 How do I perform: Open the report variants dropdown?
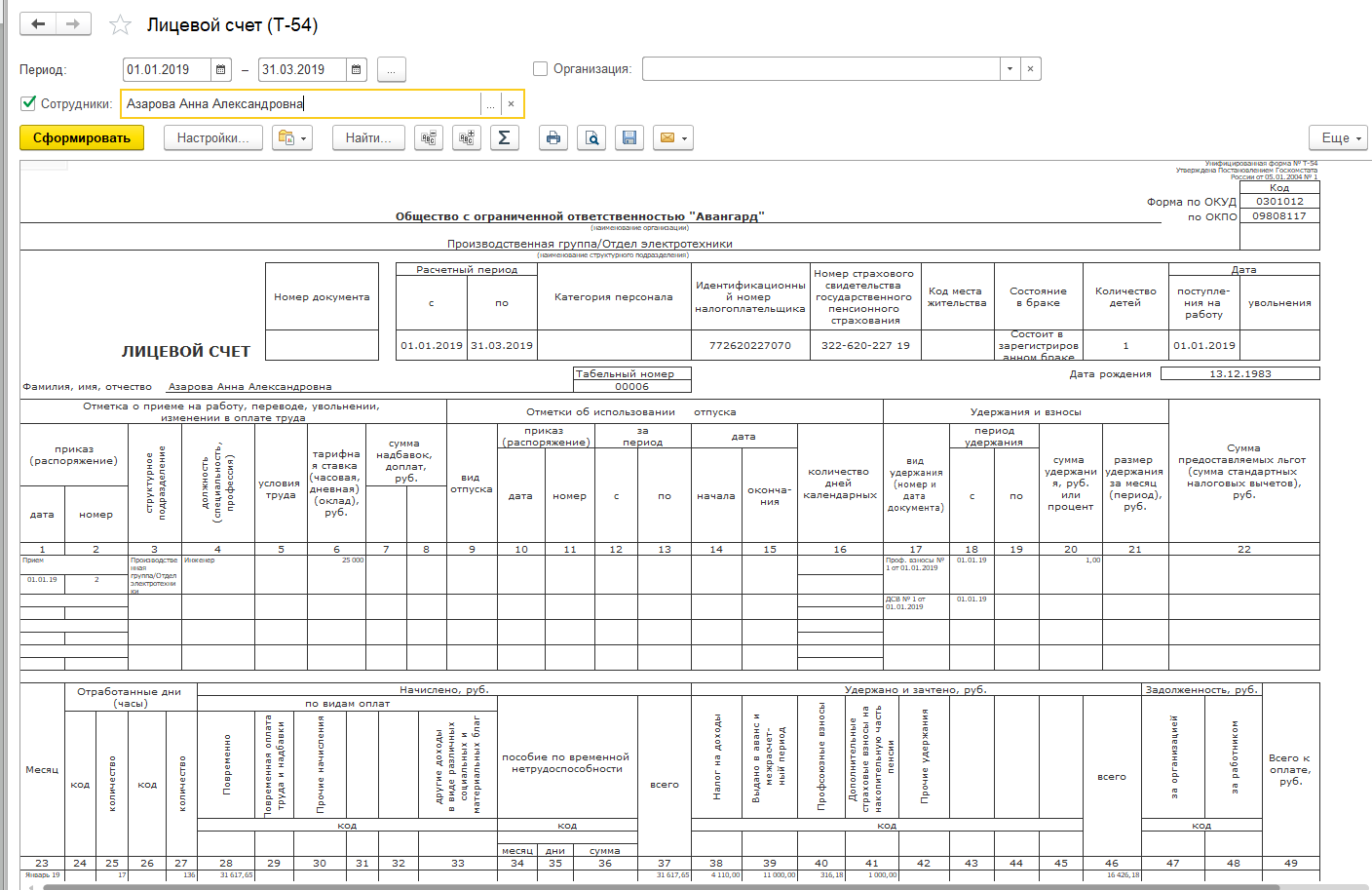(x=292, y=138)
